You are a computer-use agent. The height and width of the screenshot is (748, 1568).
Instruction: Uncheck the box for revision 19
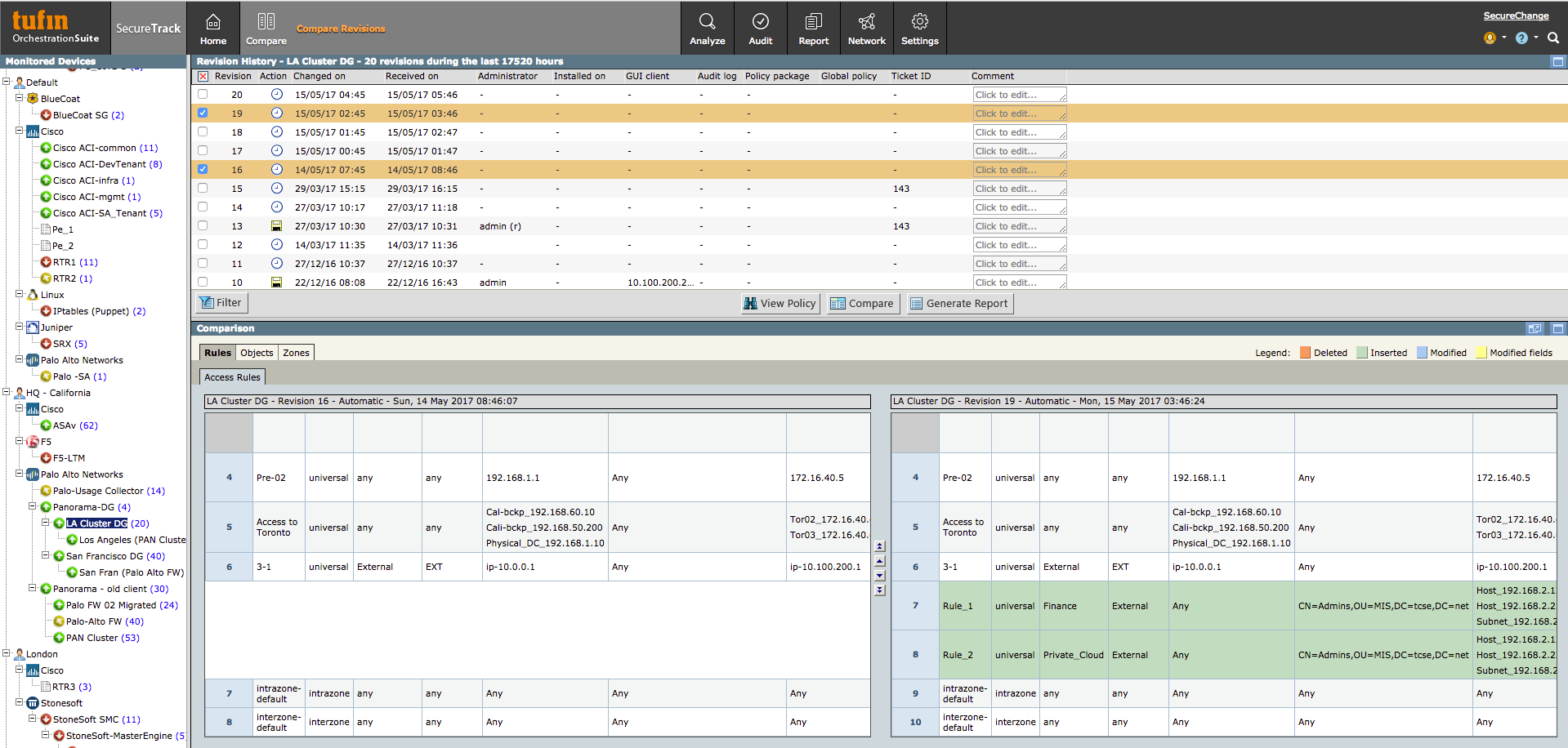(203, 113)
